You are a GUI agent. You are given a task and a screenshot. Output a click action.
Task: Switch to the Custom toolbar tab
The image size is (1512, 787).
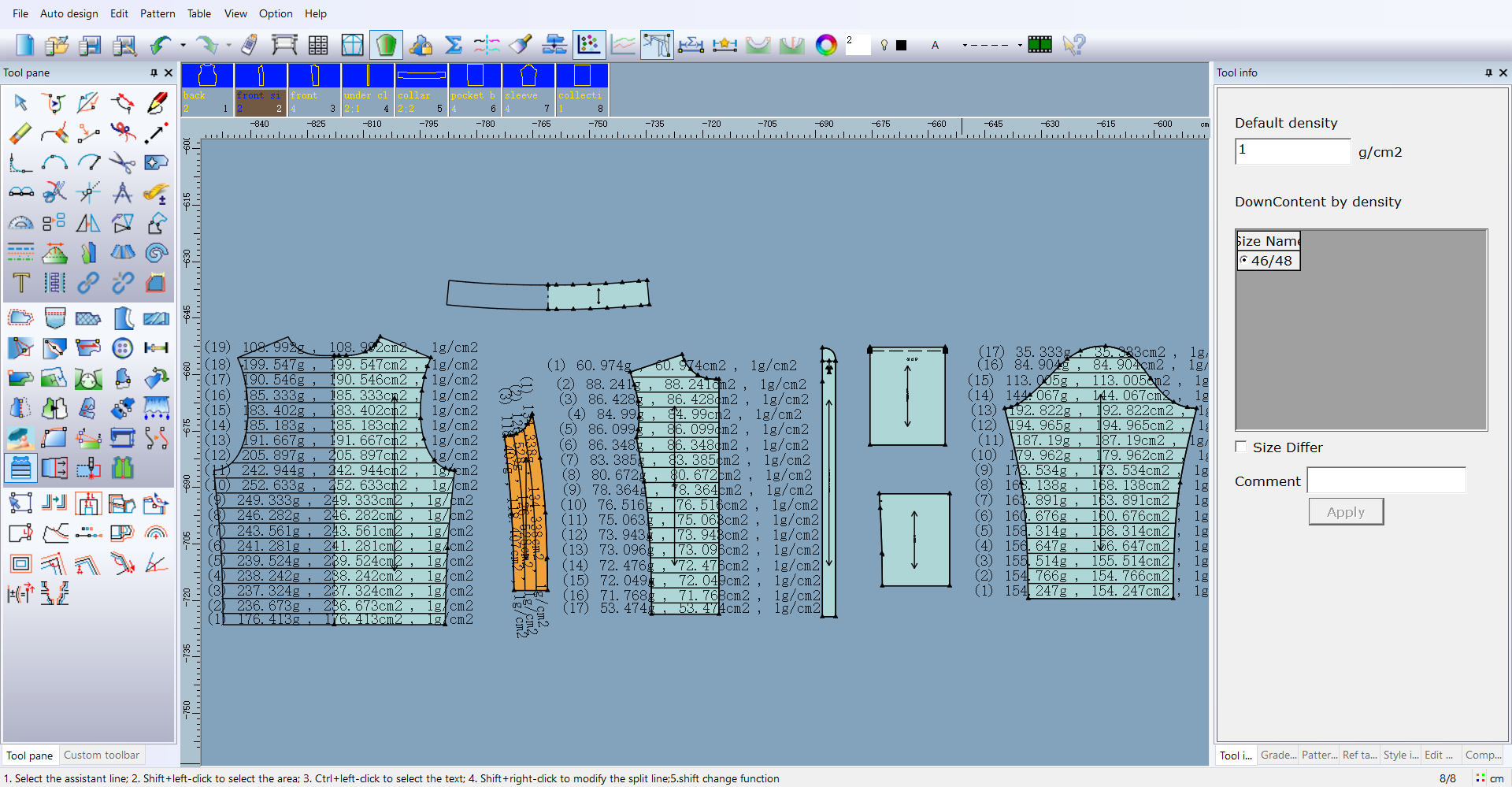tap(102, 755)
